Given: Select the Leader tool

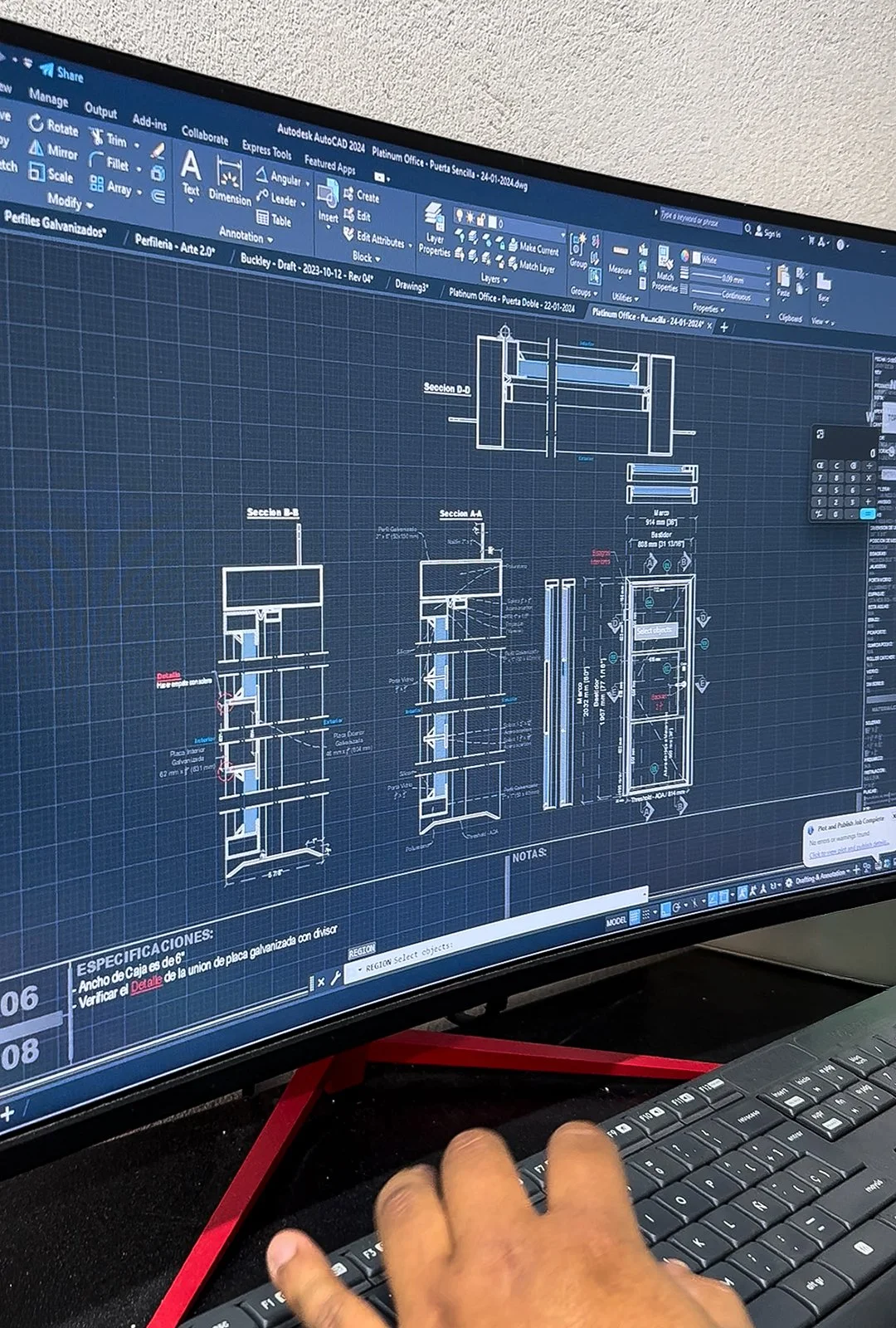Looking at the screenshot, I should 276,199.
